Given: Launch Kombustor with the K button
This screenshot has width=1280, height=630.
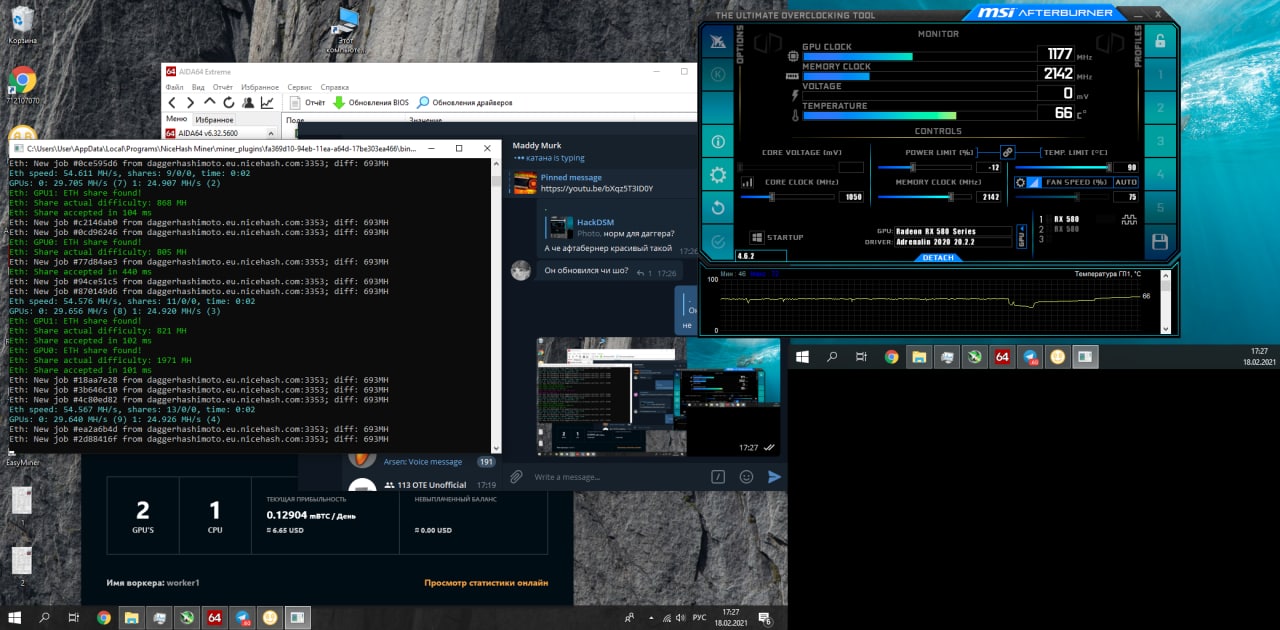Looking at the screenshot, I should 717,74.
